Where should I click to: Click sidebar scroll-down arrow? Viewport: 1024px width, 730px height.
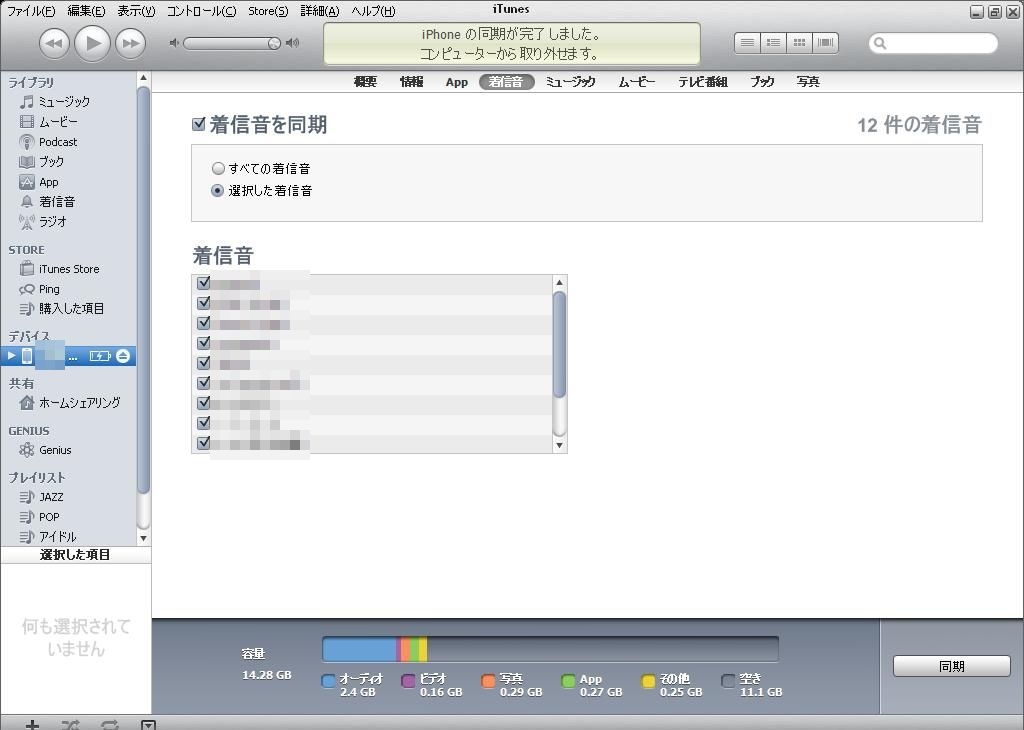tap(144, 538)
